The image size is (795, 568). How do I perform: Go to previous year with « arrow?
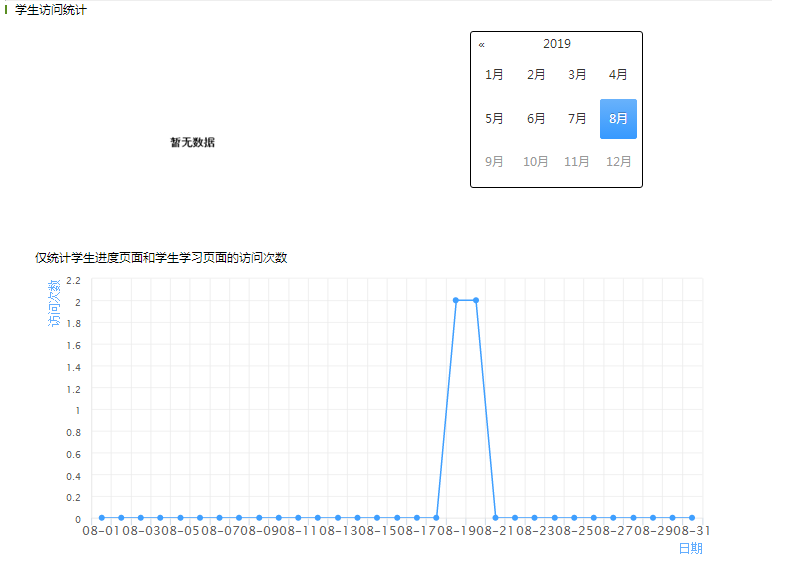click(482, 45)
